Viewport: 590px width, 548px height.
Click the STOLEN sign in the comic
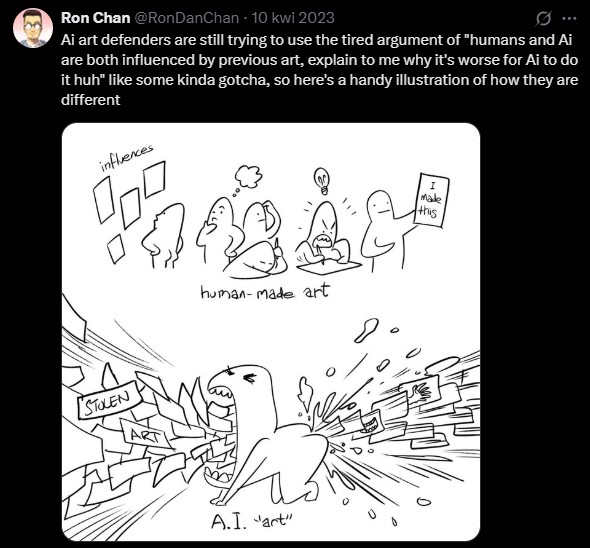coord(109,399)
